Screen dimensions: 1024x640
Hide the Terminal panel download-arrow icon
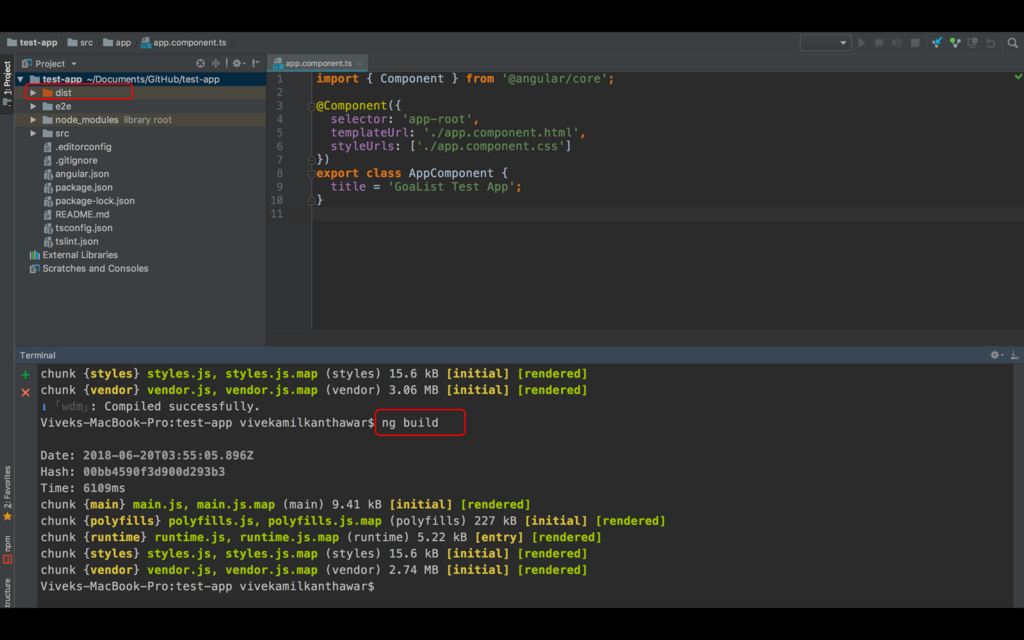[x=1014, y=355]
